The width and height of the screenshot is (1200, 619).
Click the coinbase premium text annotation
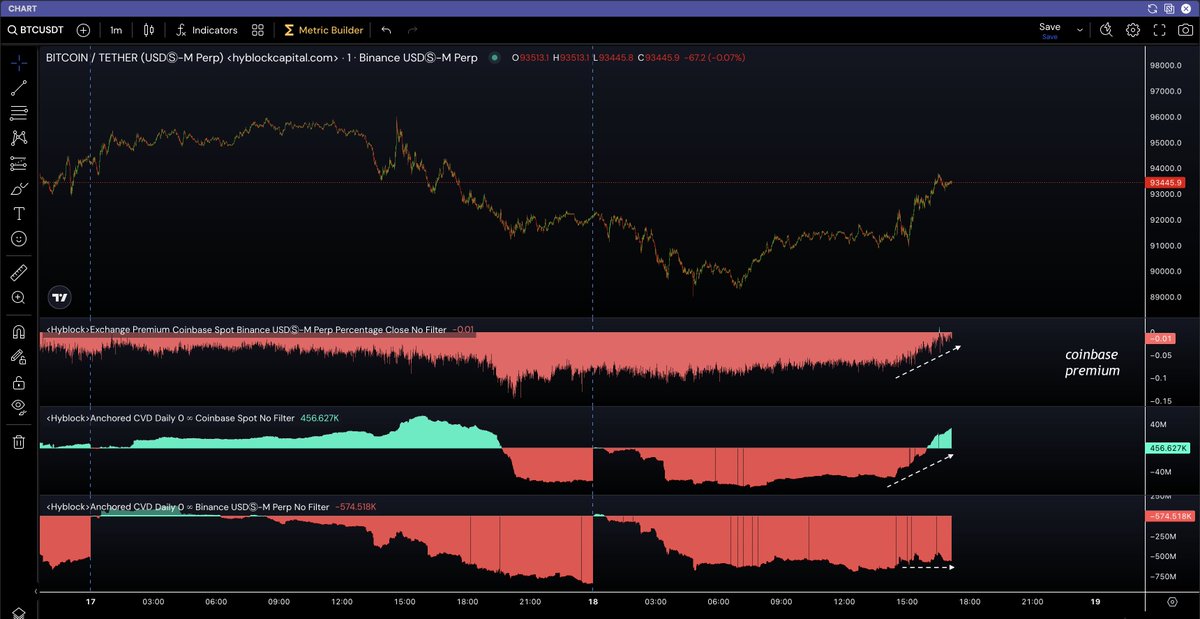1092,362
